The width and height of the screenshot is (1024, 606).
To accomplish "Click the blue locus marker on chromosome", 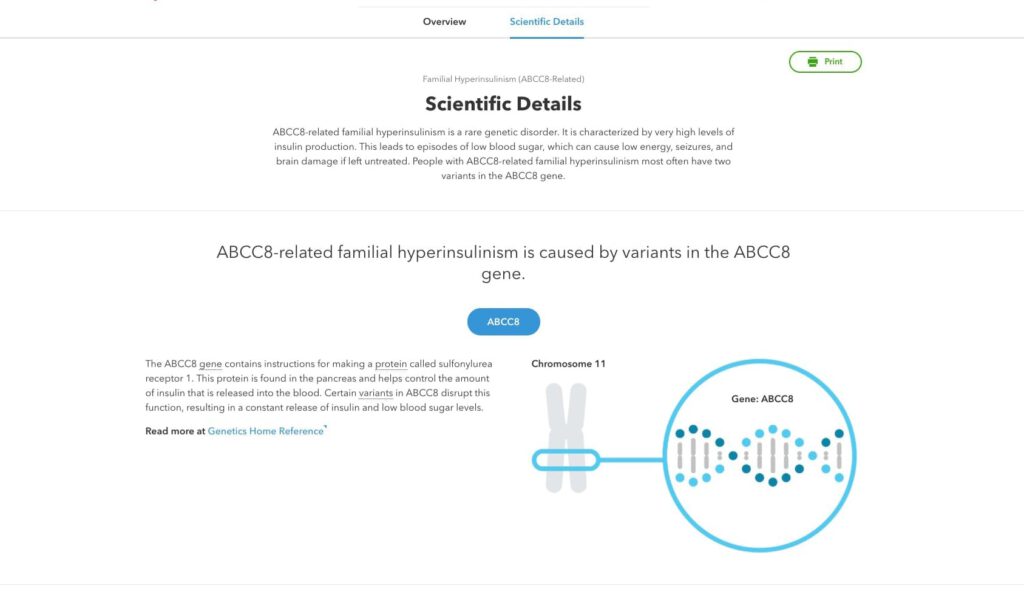I will 566,460.
